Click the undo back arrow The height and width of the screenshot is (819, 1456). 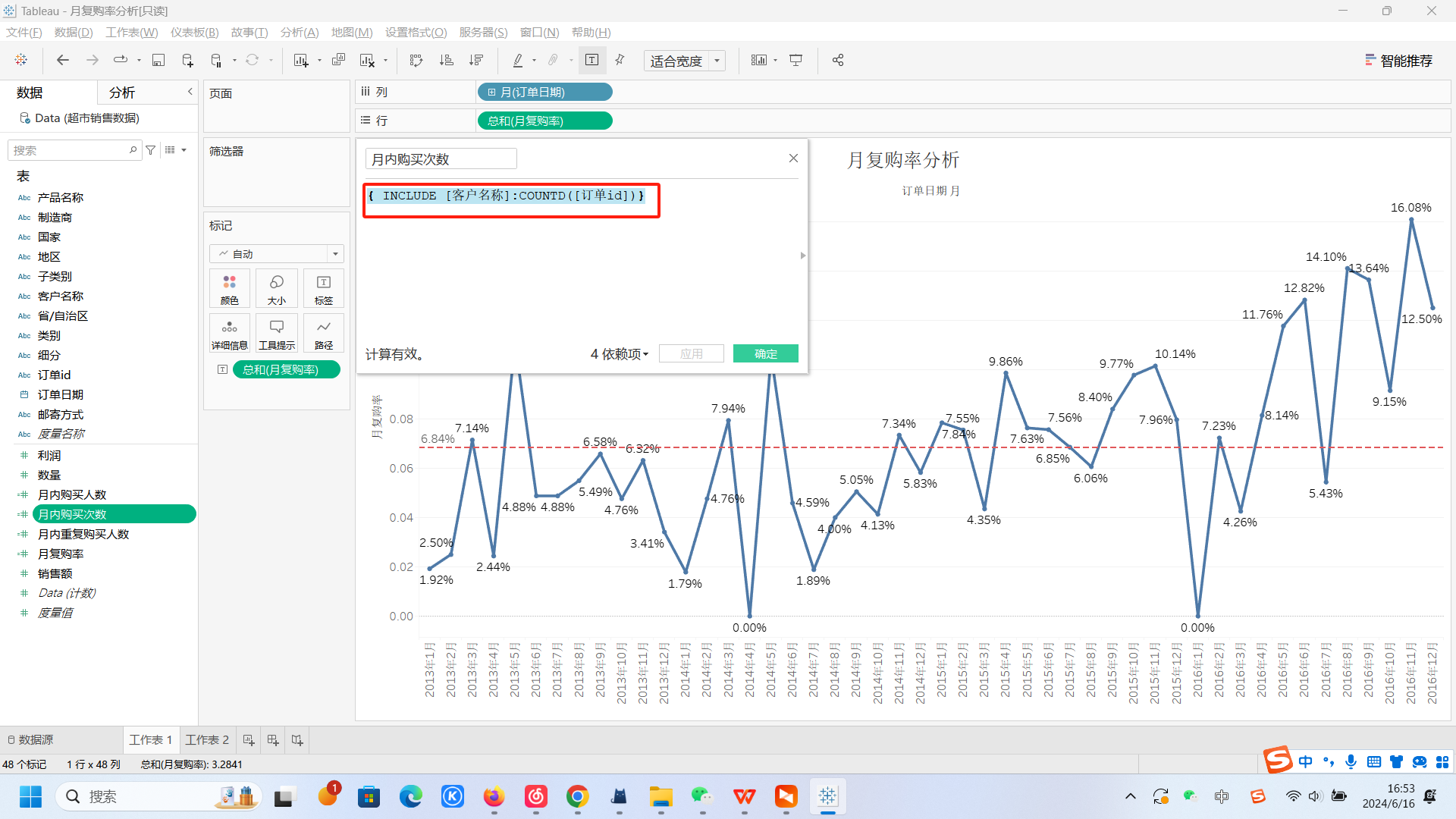[63, 60]
